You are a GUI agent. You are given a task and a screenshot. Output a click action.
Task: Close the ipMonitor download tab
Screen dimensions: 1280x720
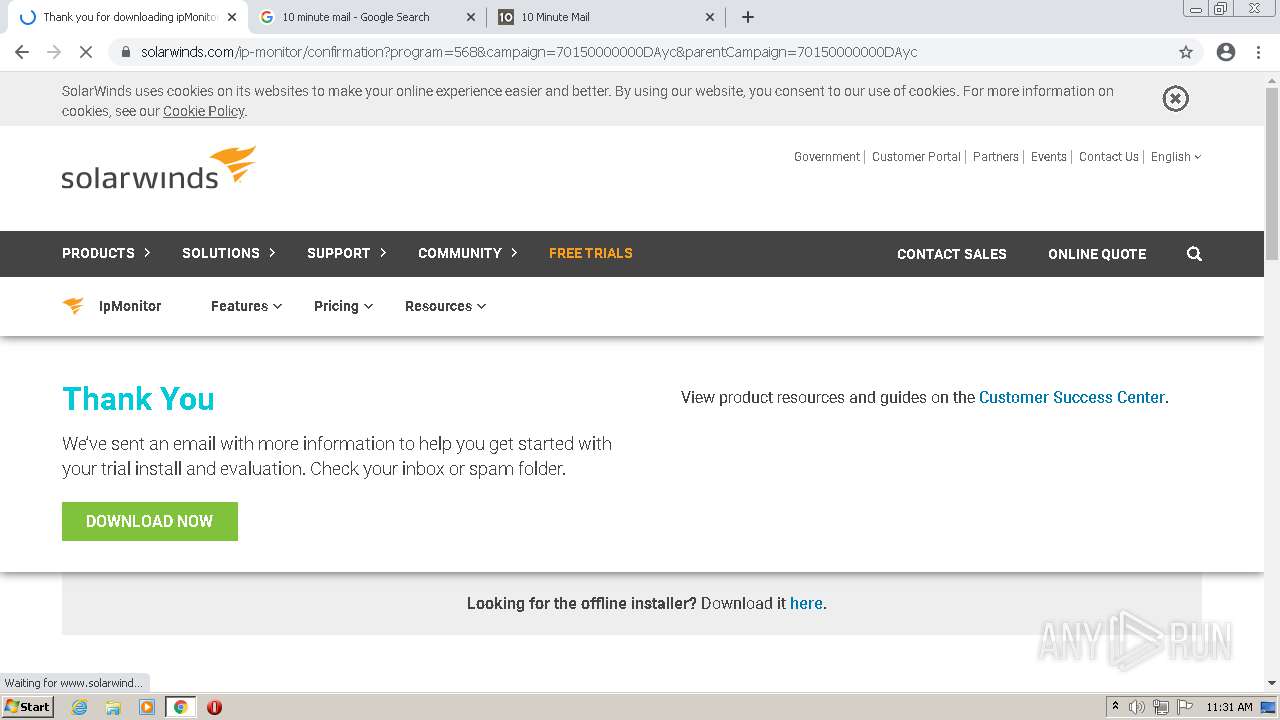coord(231,17)
